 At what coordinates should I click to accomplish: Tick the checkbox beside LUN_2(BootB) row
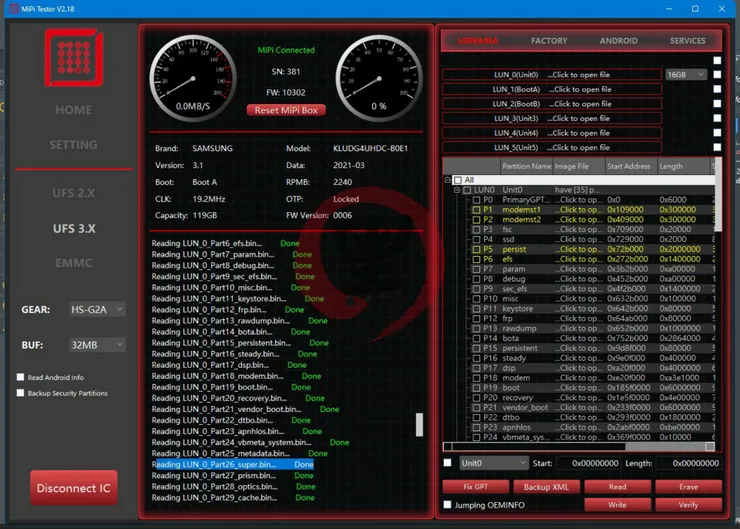717,103
